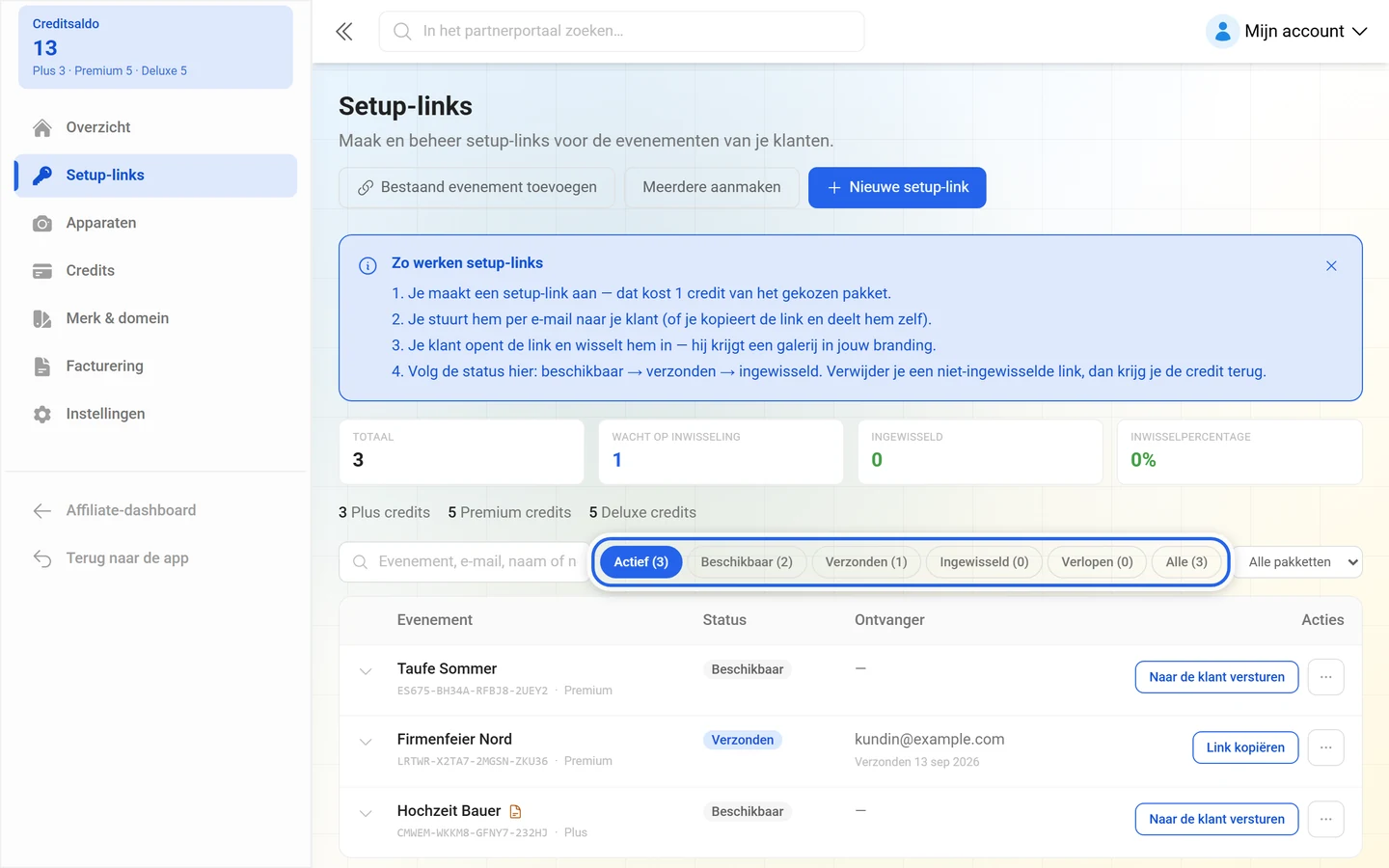Viewport: 1389px width, 868px height.
Task: Open the Mijn account menu
Action: pos(1288,32)
